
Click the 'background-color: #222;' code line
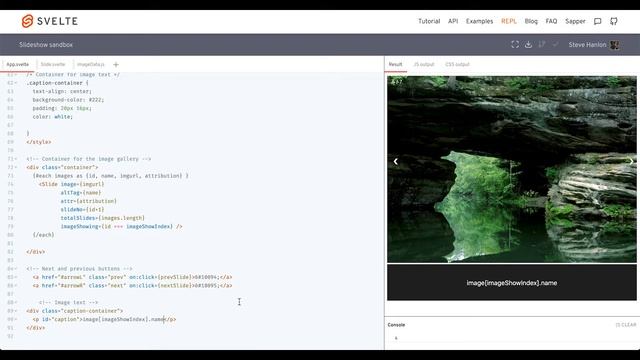coord(68,100)
